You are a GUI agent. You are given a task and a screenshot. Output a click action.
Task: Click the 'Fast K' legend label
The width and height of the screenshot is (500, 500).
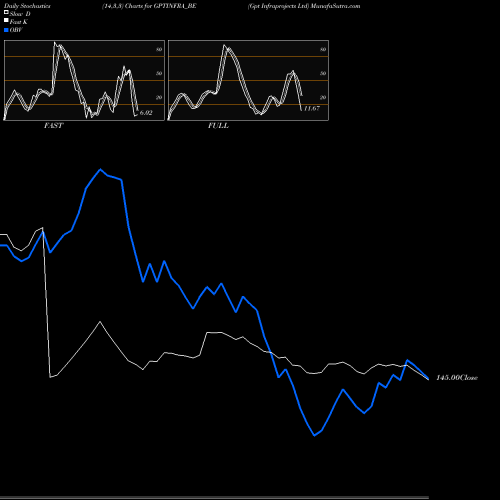19,22
